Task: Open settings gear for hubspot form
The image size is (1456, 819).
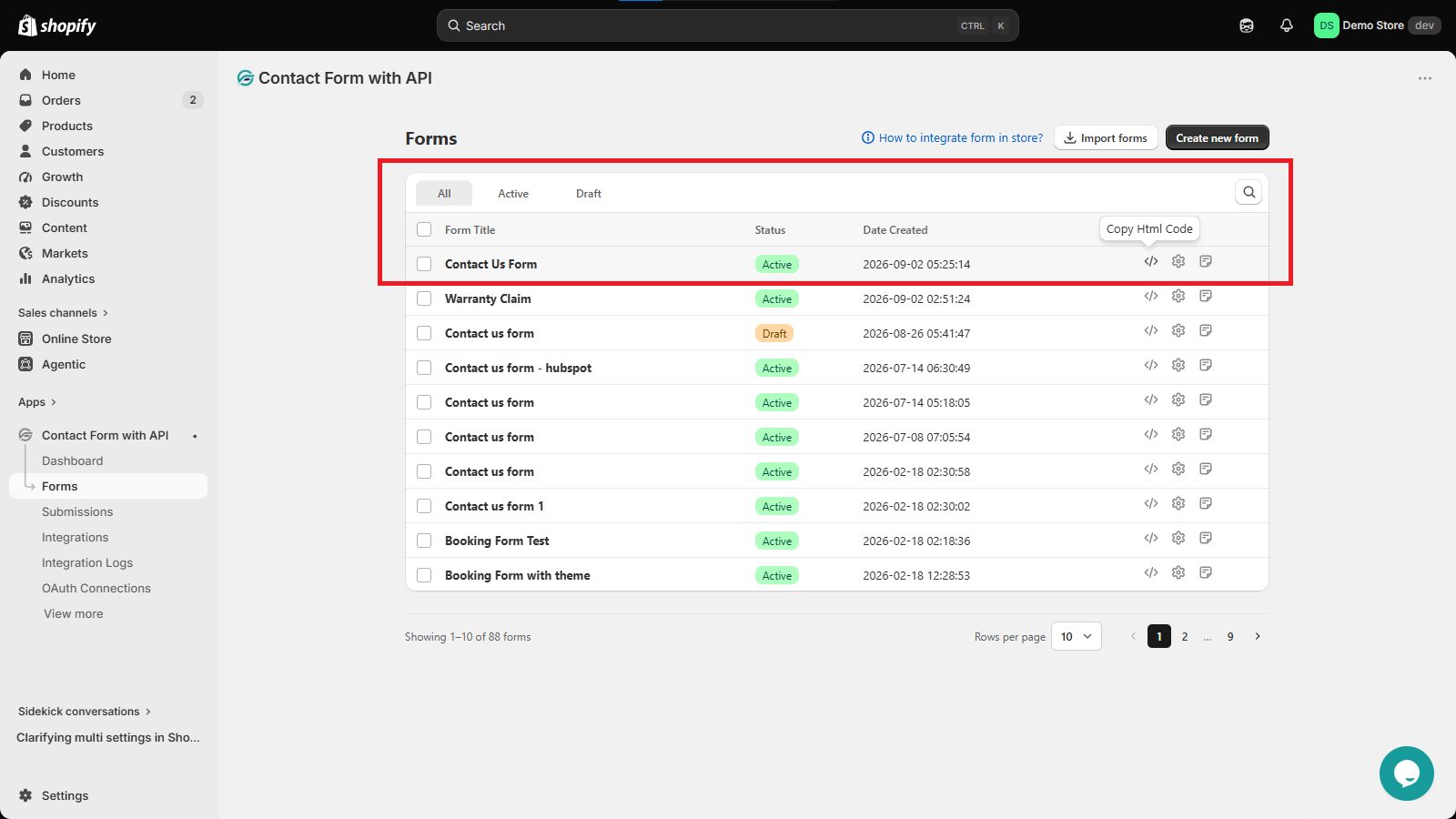Action: point(1178,365)
